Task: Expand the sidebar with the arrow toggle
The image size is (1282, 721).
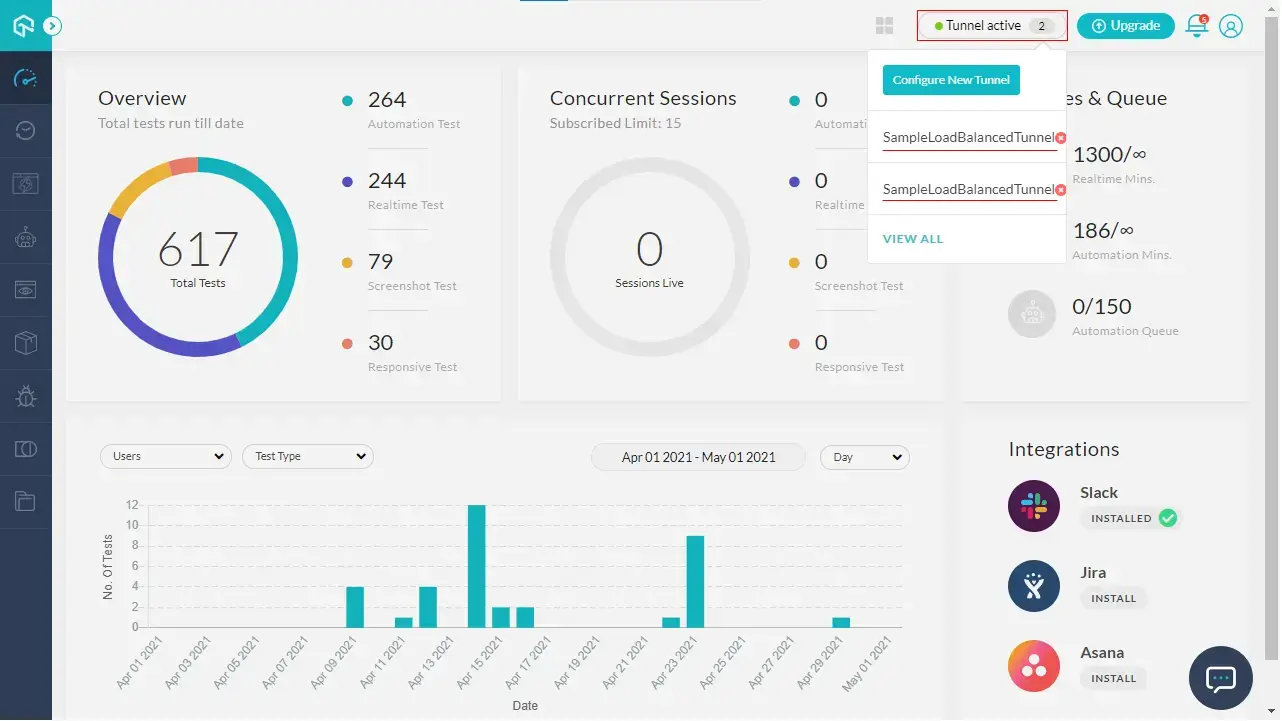Action: tap(53, 26)
